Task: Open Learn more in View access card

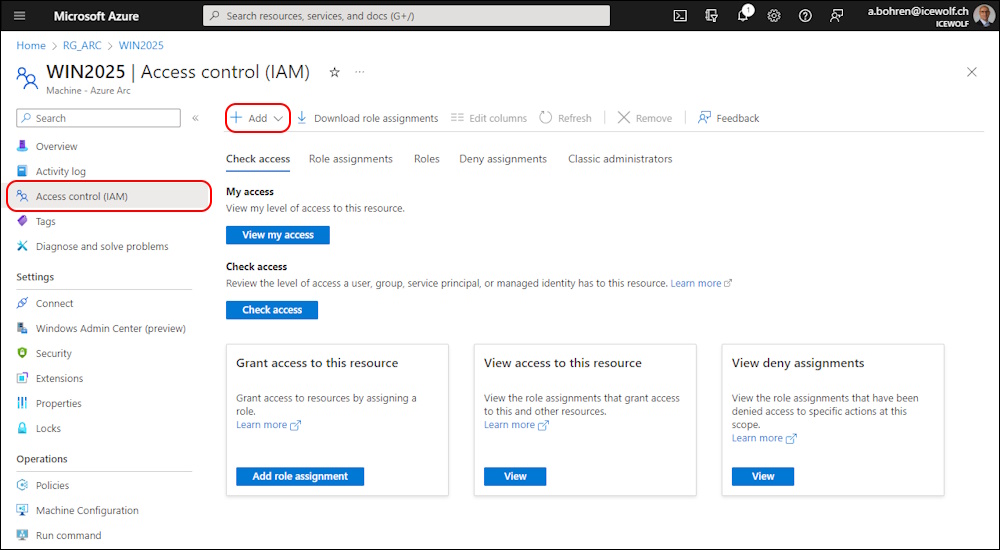Action: click(x=516, y=425)
